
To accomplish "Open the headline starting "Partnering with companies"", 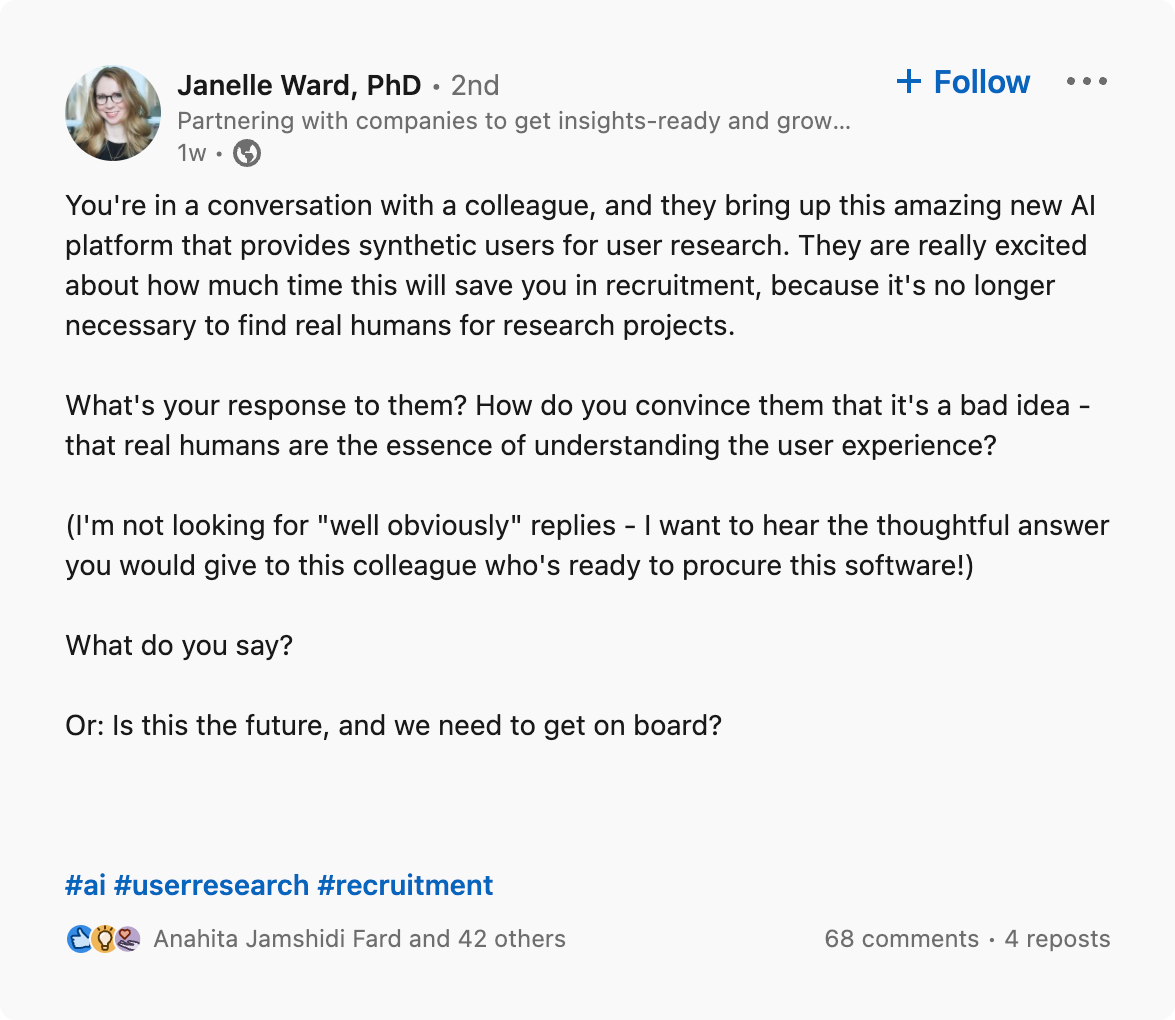I will point(513,122).
